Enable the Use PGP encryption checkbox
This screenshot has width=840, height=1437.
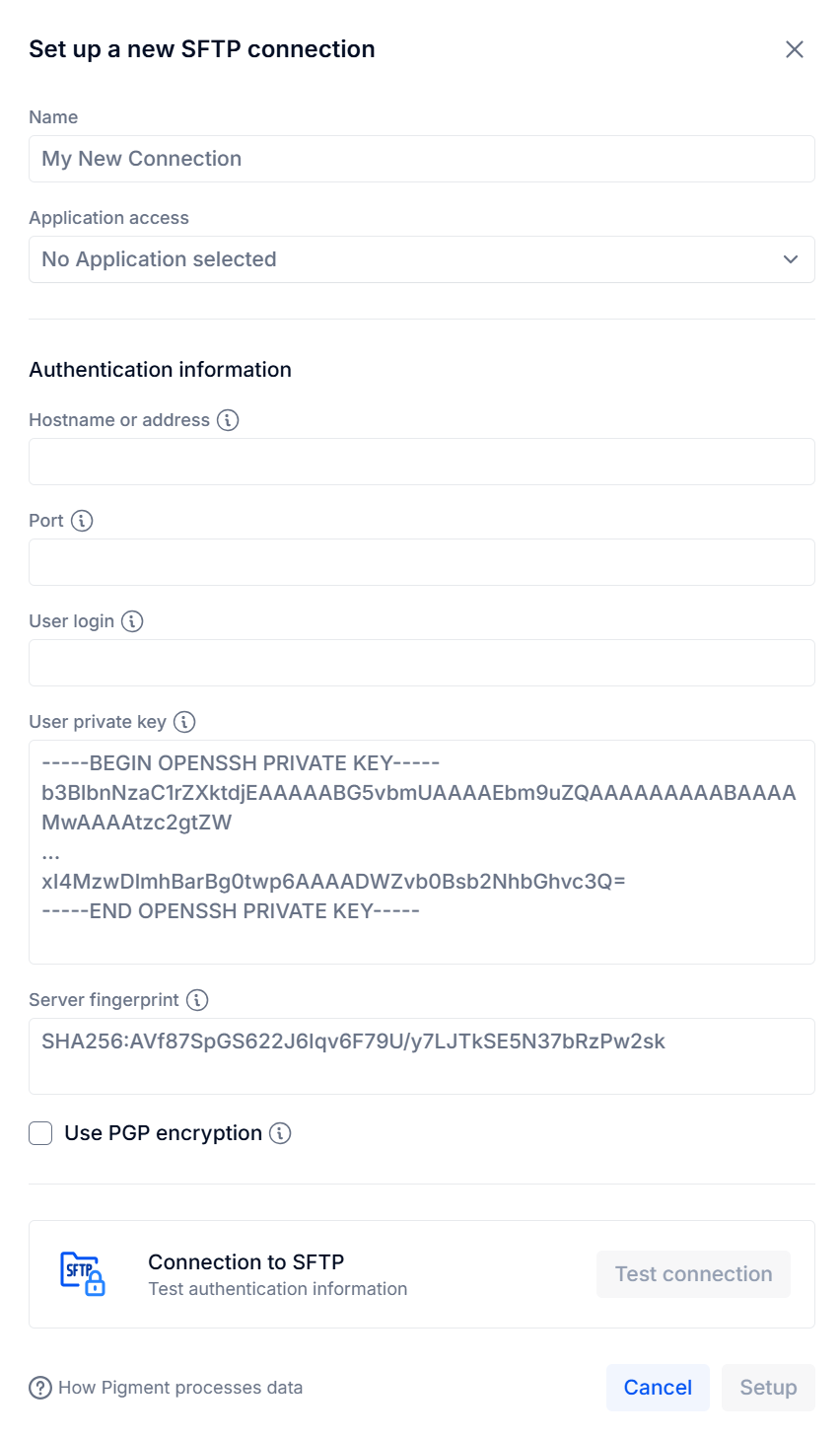(40, 1133)
